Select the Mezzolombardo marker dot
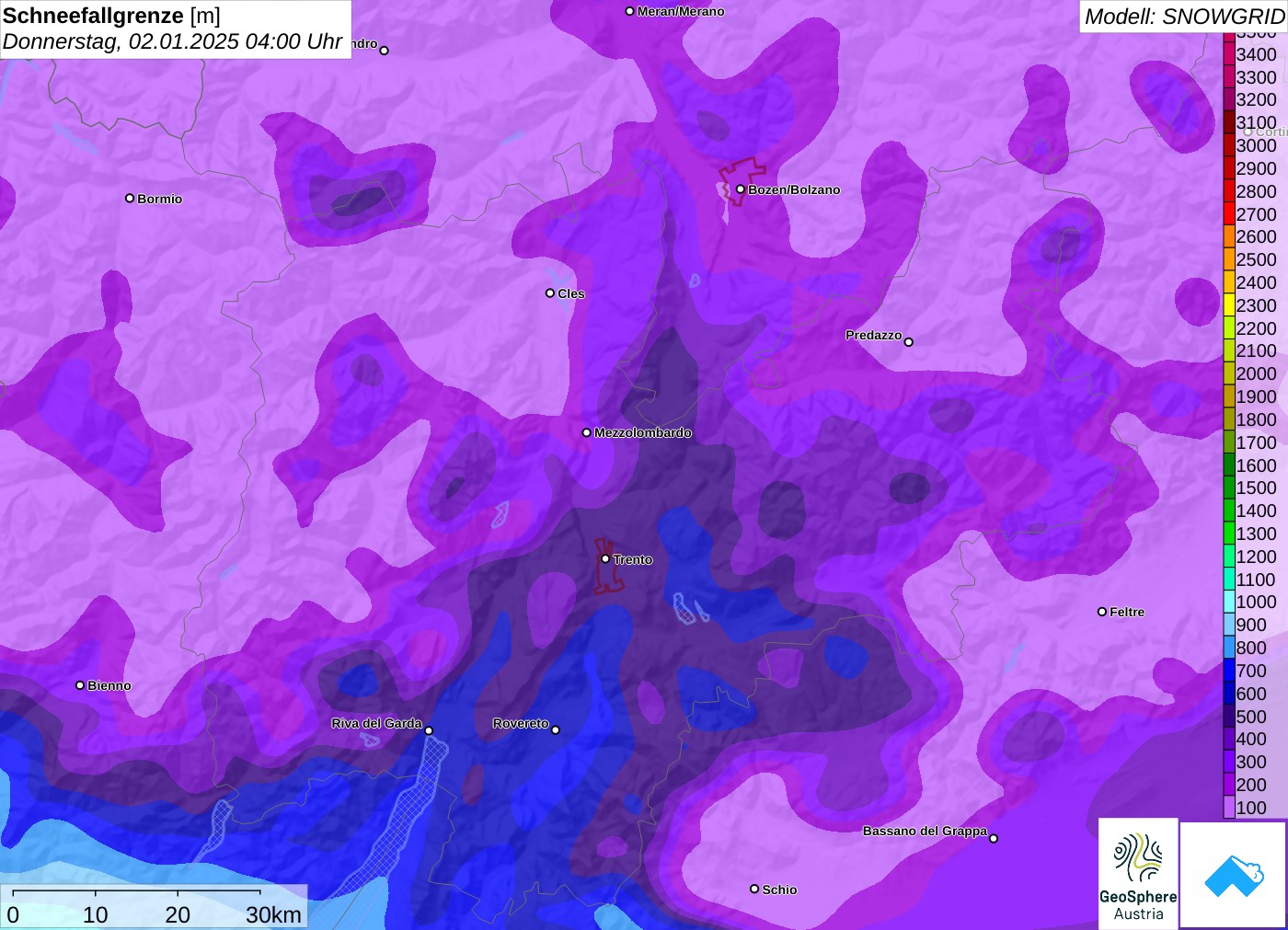Viewport: 1288px width, 930px height. coord(587,432)
